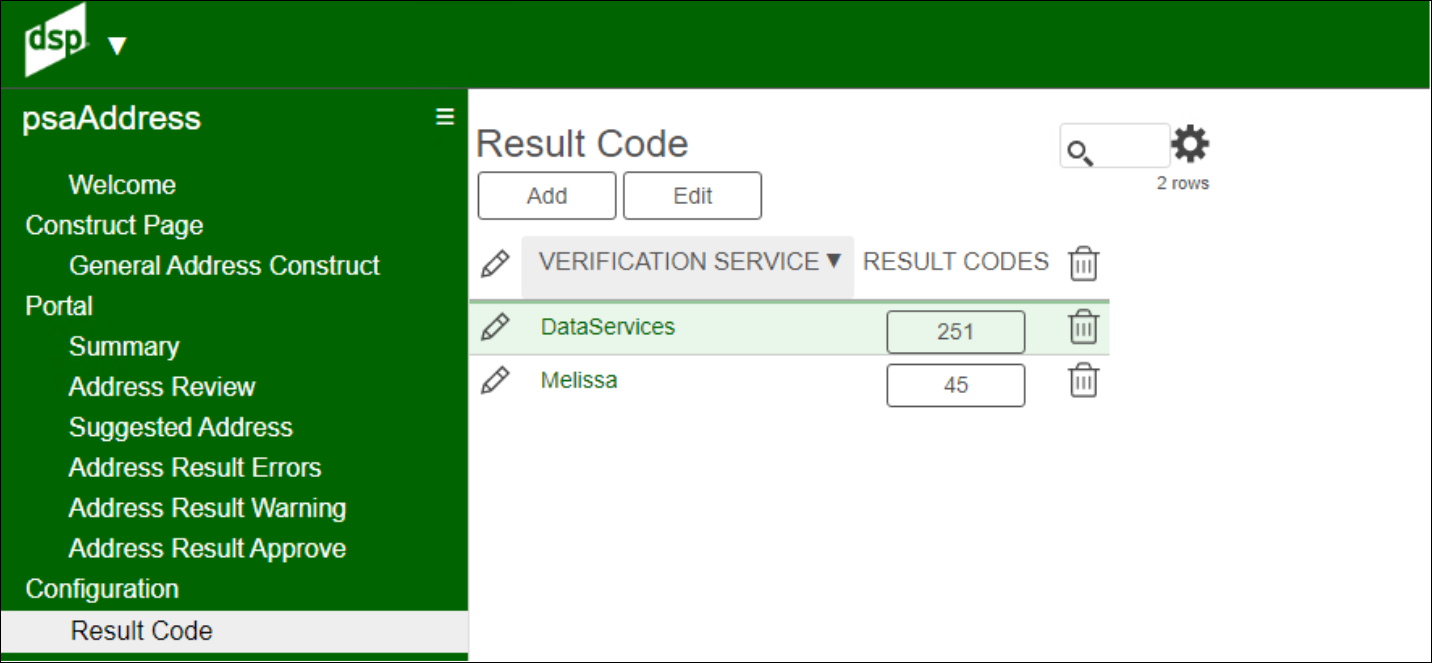1432x663 pixels.
Task: Select Result Code in Configuration
Action: coord(234,631)
